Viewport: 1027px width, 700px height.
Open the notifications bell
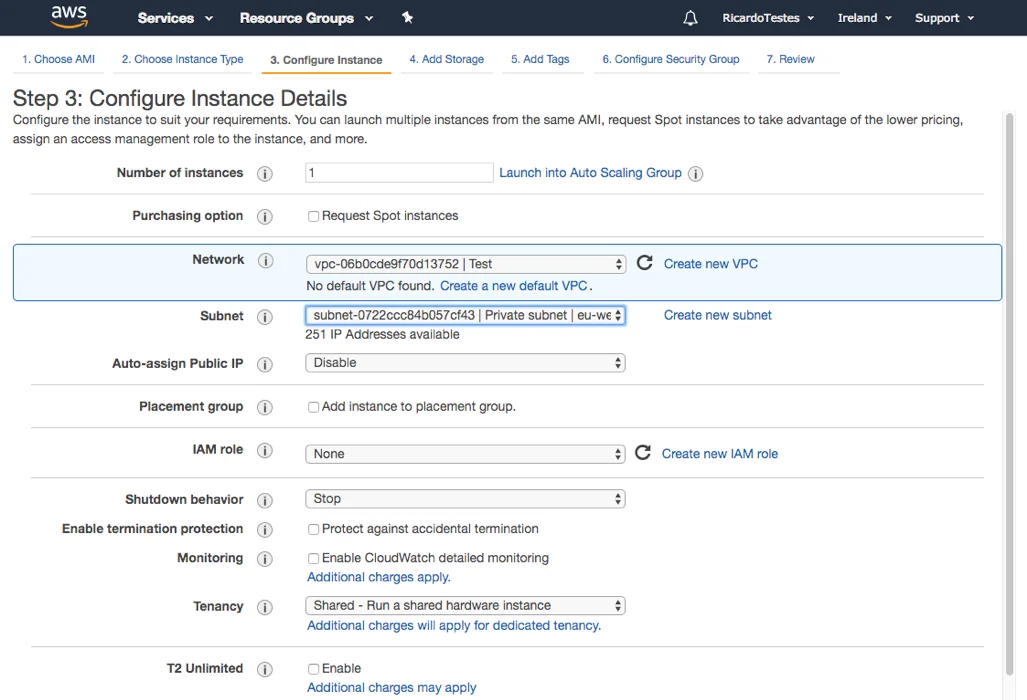[690, 18]
